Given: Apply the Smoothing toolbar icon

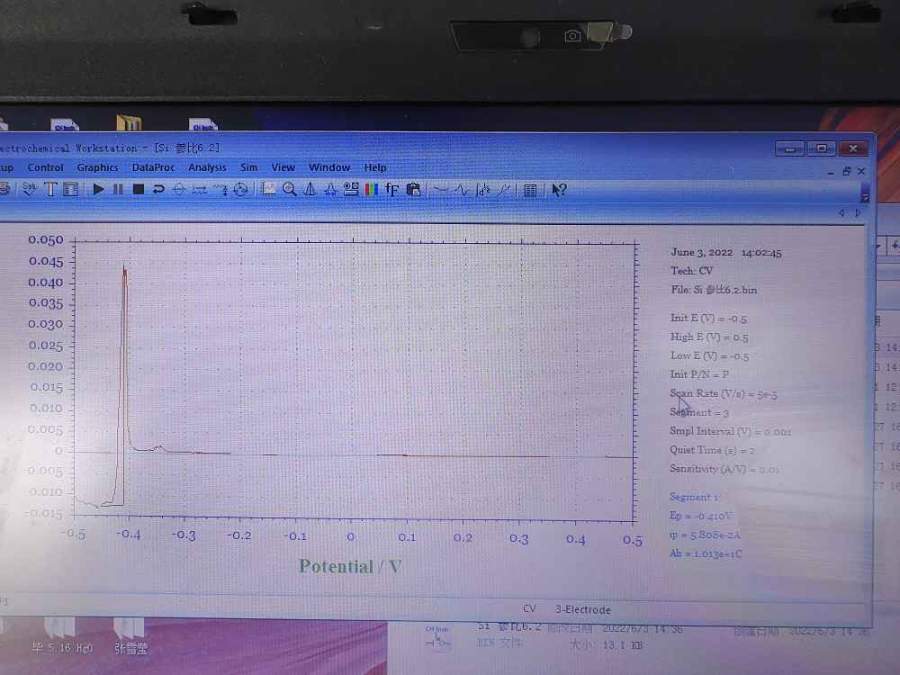Looking at the screenshot, I should click(441, 189).
